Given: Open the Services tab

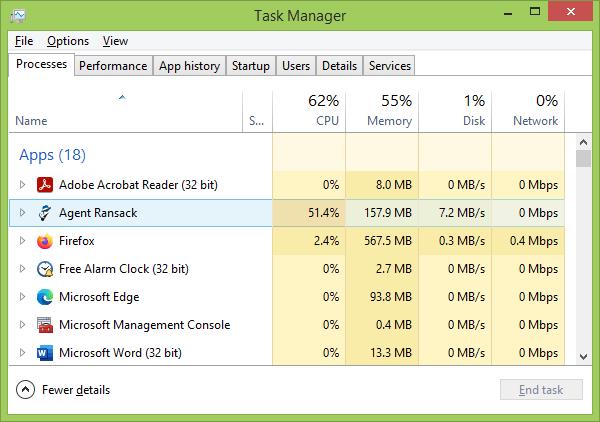Looking at the screenshot, I should [x=390, y=66].
